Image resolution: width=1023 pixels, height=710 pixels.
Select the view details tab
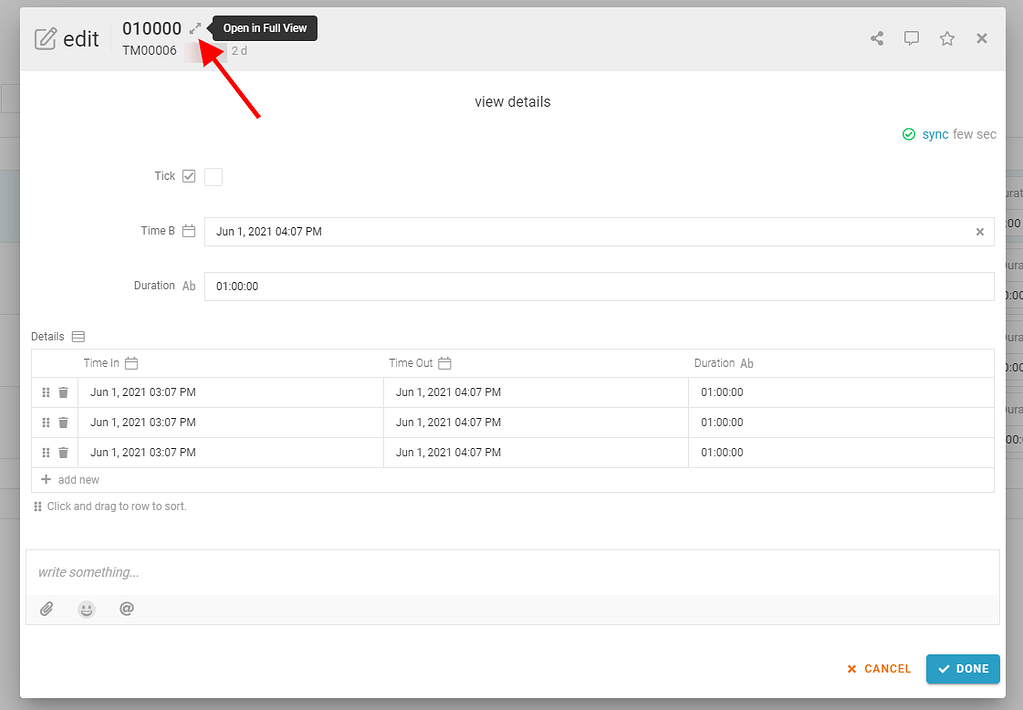(x=512, y=101)
